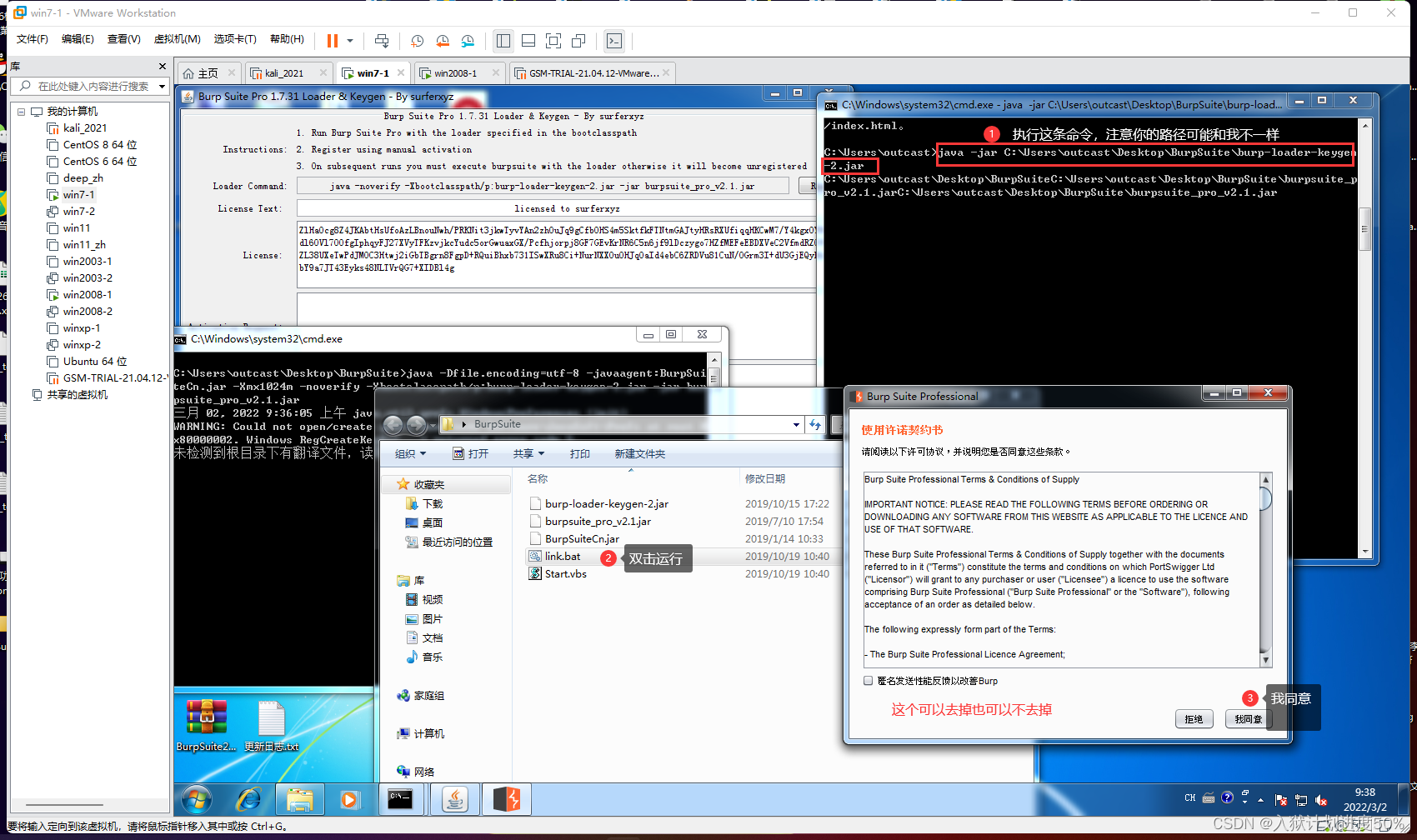Enter full screen mode

click(x=553, y=41)
